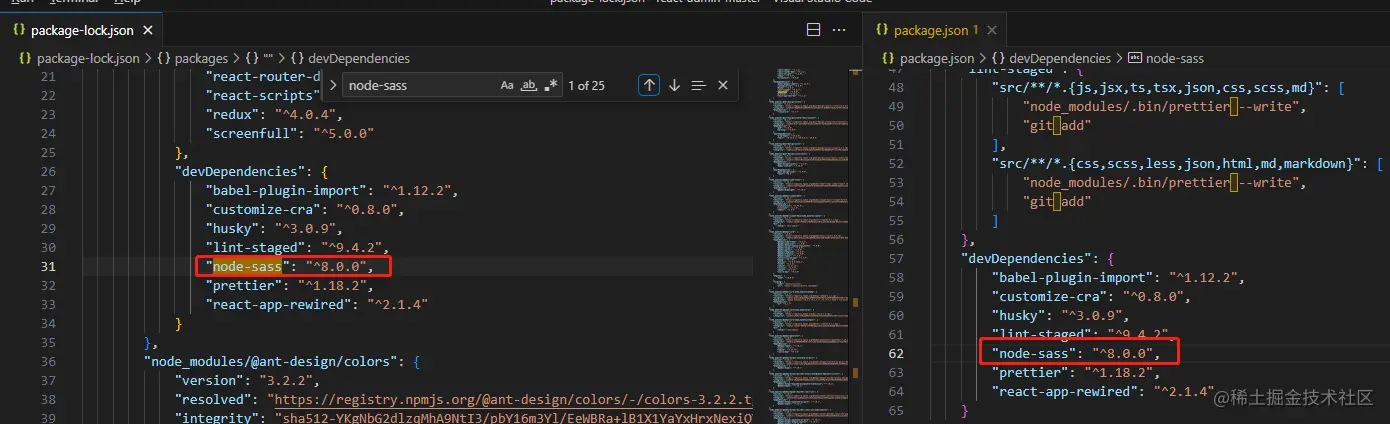The height and width of the screenshot is (424, 1390).
Task: Click the src css,scss,less glob on line 52
Action: tap(1179, 163)
